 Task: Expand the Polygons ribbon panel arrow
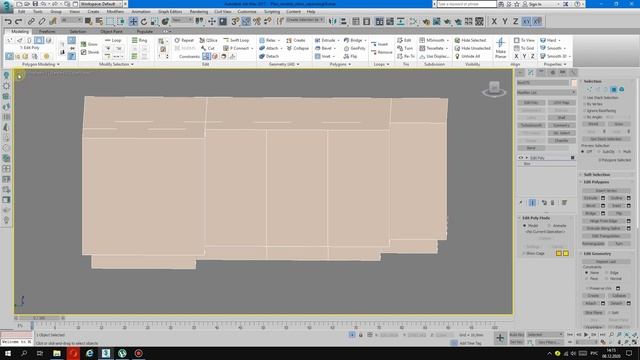pyautogui.click(x=349, y=64)
